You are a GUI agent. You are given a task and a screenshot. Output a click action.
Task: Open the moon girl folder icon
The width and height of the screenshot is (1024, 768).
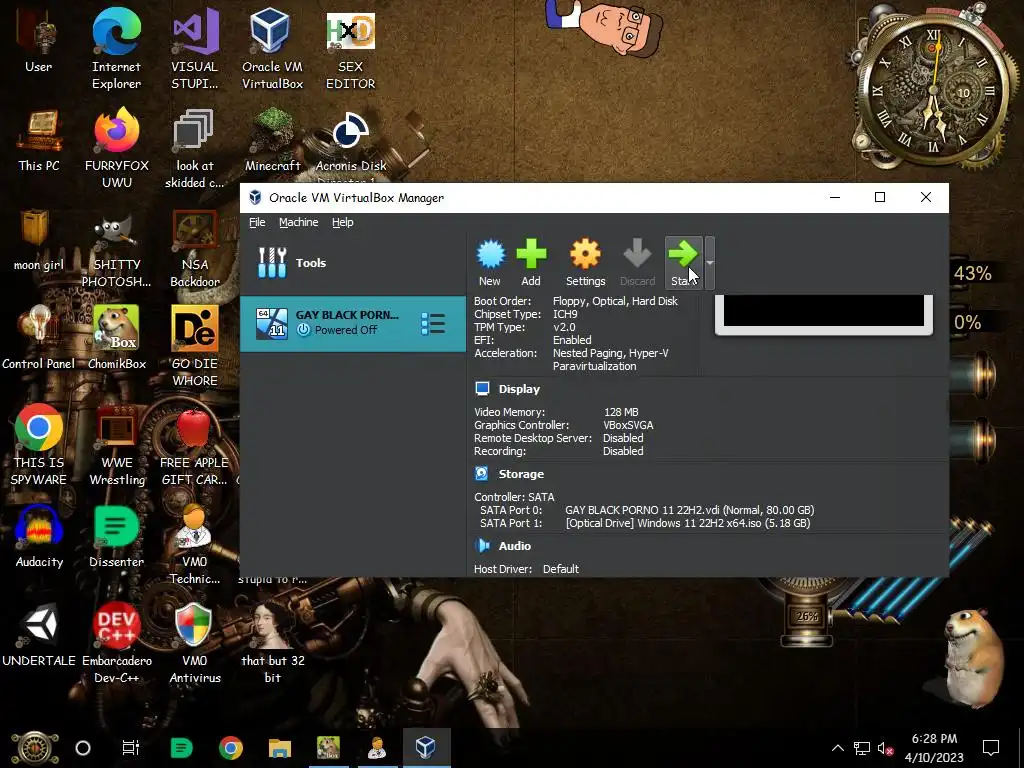[x=39, y=240]
